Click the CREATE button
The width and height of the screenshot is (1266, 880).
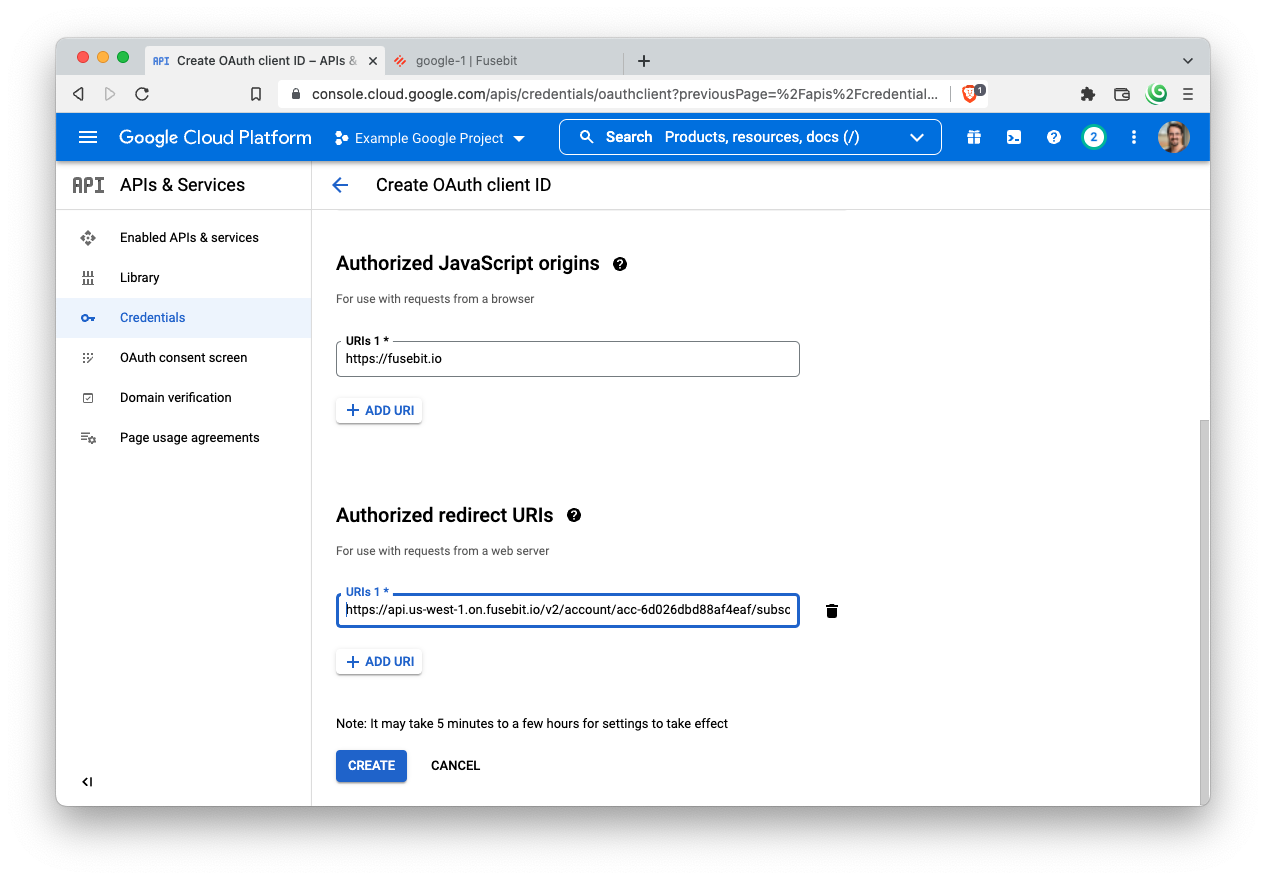(x=371, y=766)
